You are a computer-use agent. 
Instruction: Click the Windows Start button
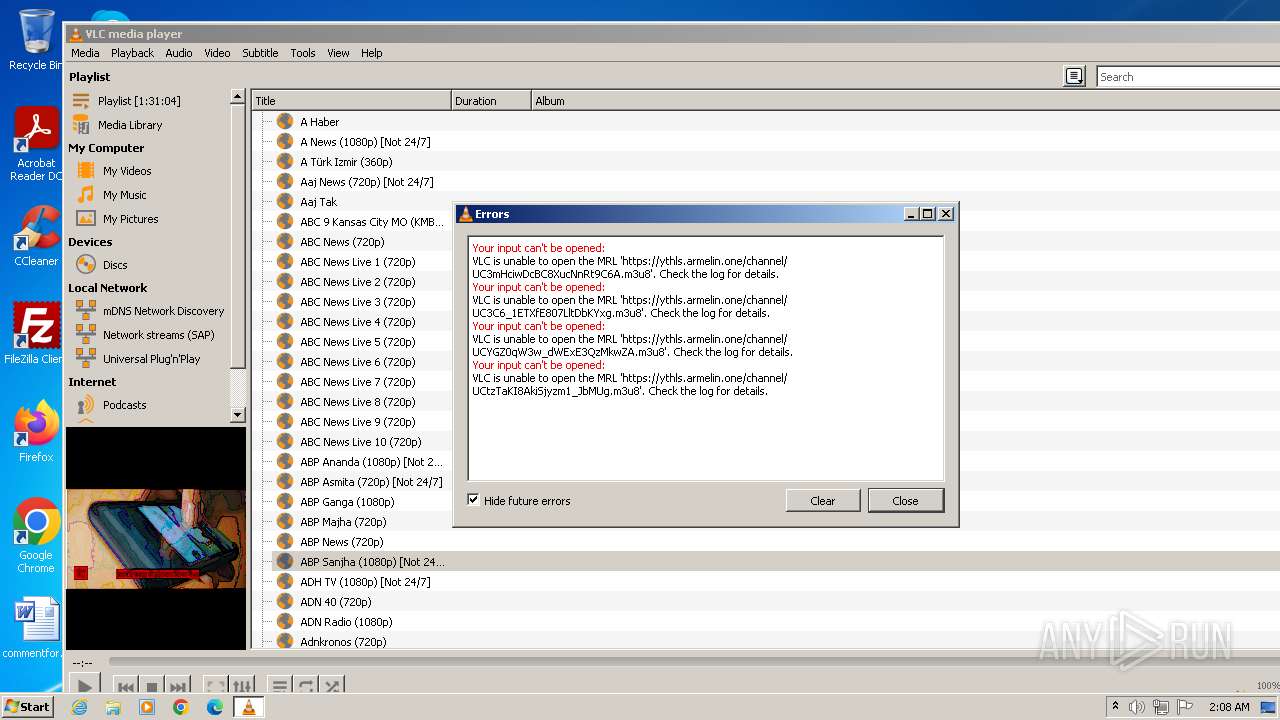28,707
